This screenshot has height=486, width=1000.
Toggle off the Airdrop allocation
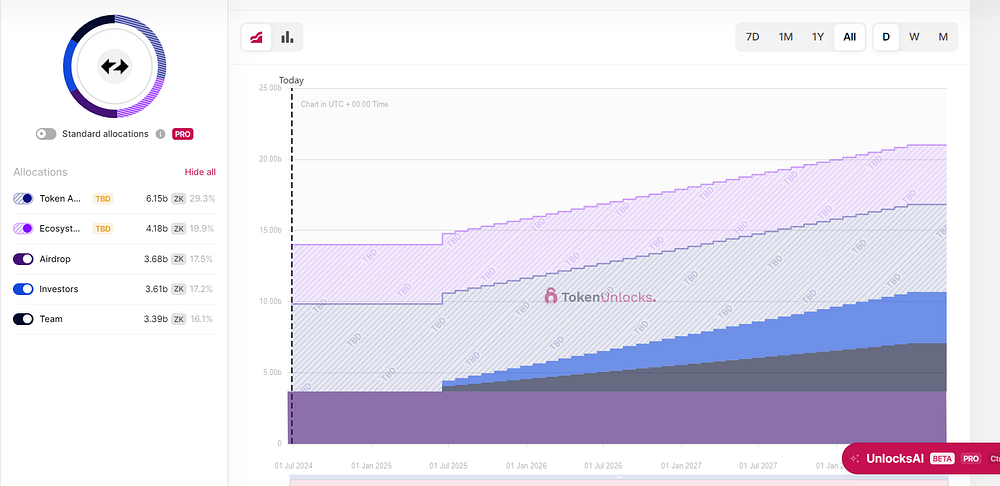[23, 259]
